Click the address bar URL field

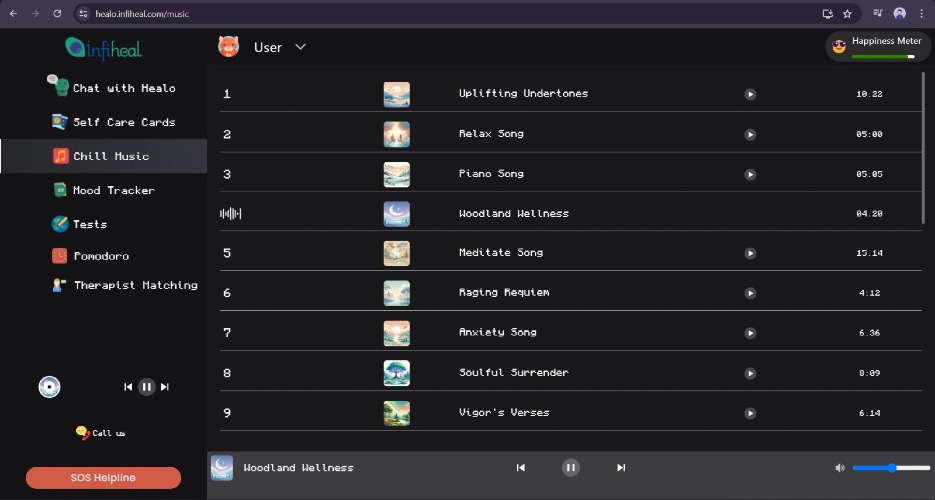(x=142, y=14)
